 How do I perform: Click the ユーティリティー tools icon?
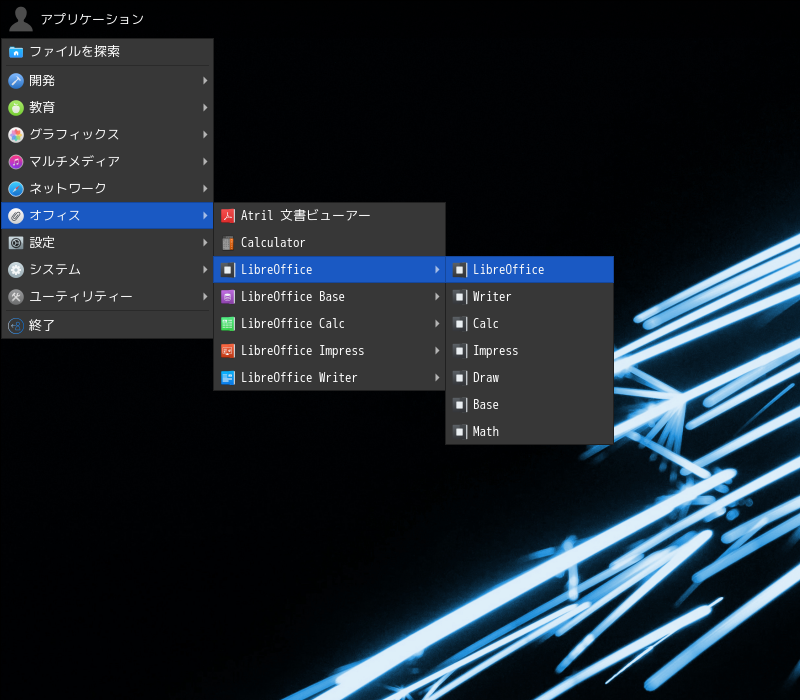click(16, 297)
